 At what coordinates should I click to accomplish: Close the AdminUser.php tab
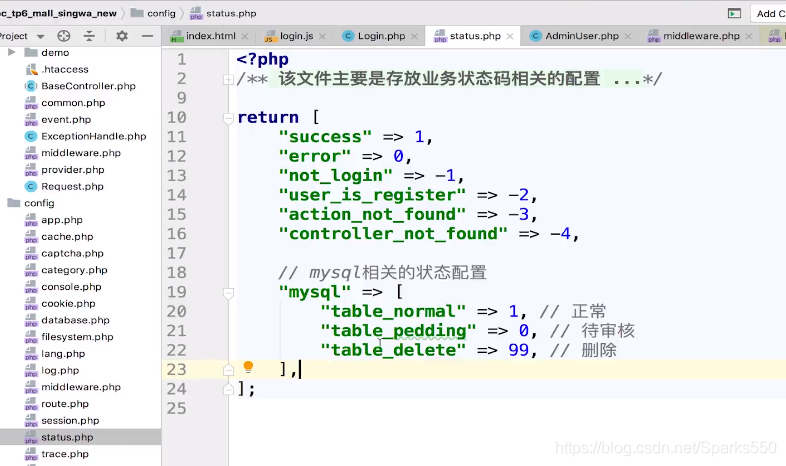(628, 36)
